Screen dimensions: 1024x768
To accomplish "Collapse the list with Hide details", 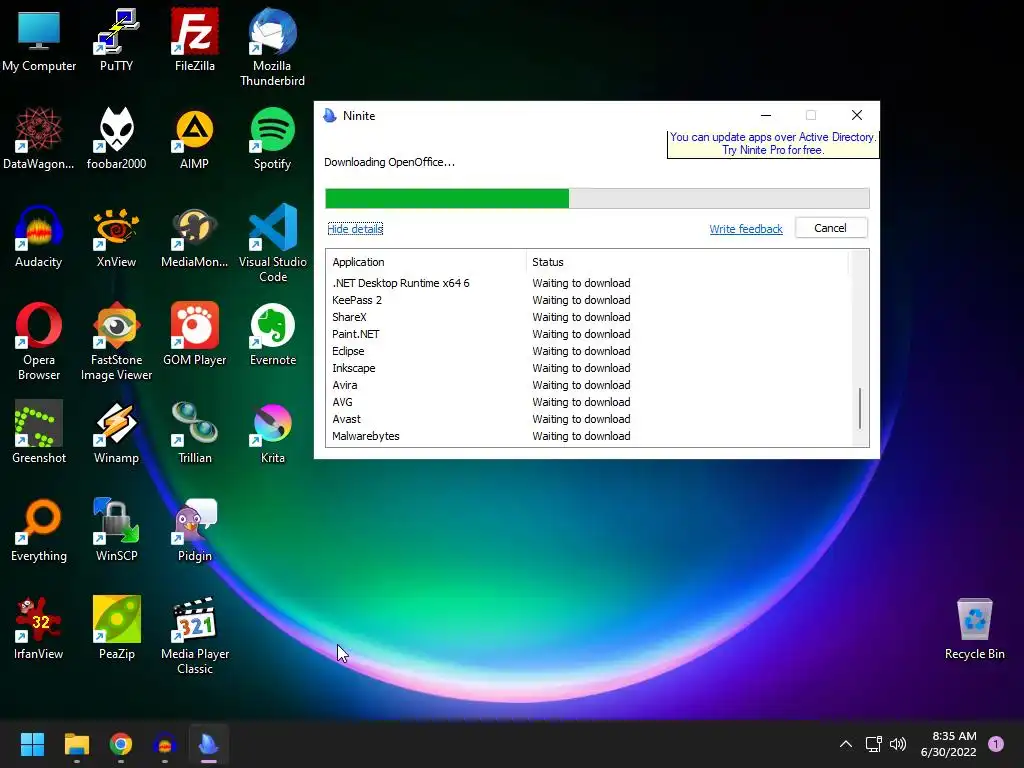I will (355, 229).
